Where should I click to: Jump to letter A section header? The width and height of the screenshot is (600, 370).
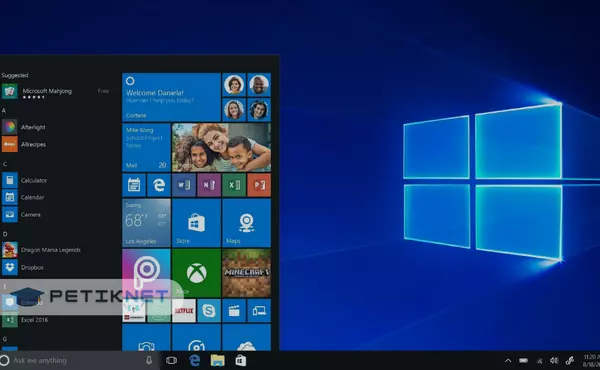4,111
